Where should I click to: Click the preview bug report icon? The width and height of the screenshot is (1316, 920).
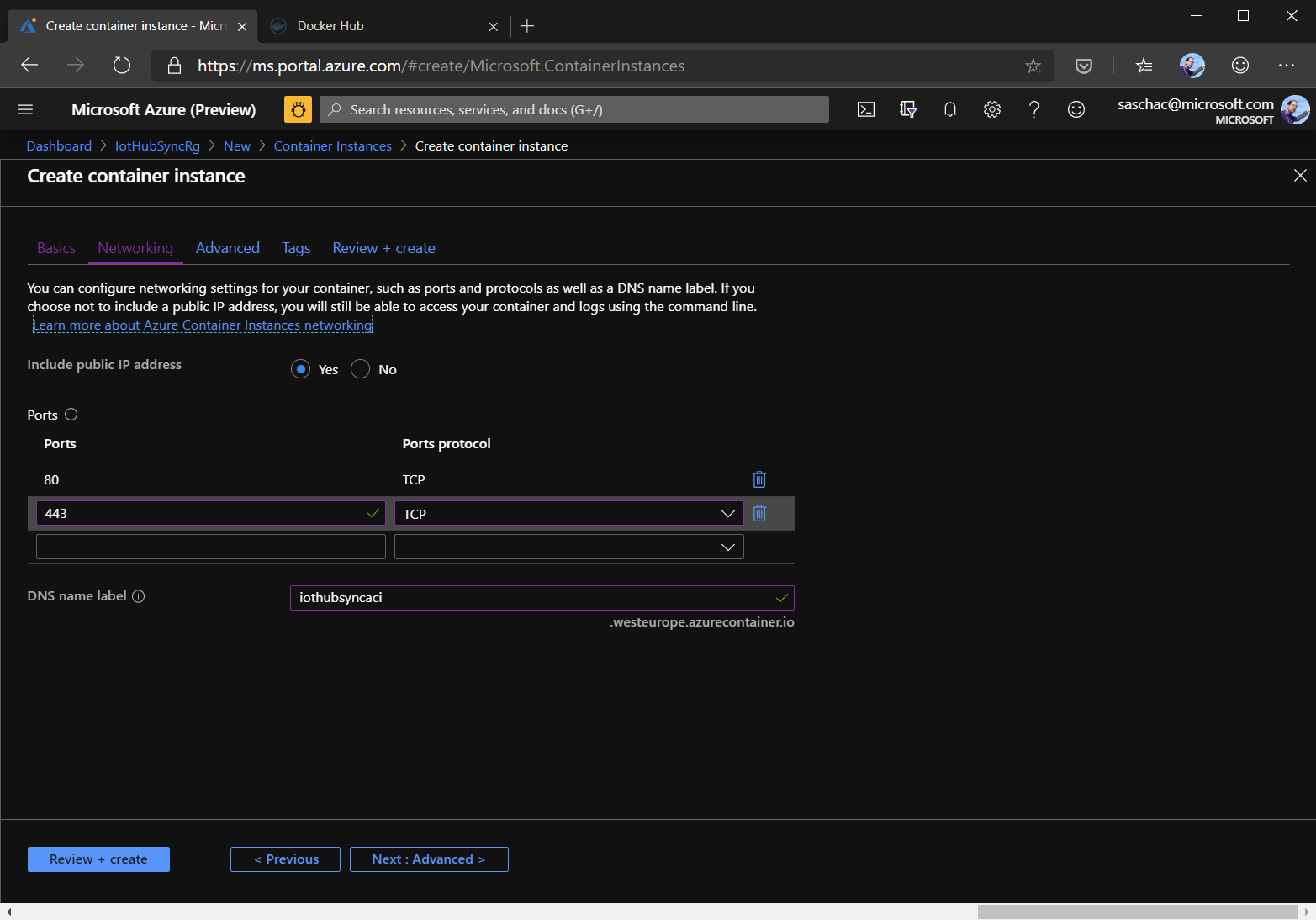298,109
